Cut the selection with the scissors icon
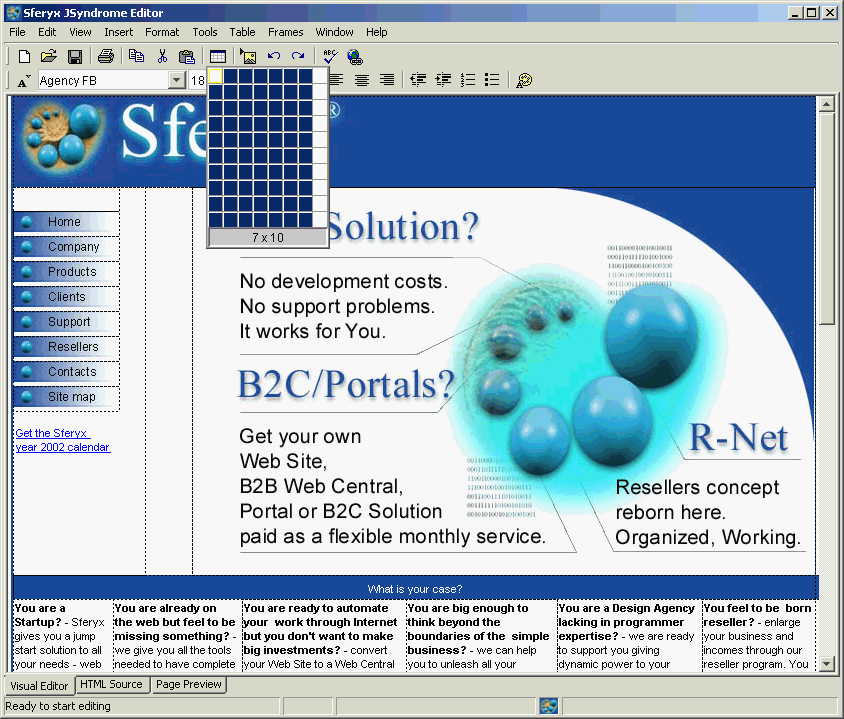The height and width of the screenshot is (719, 844). [162, 57]
